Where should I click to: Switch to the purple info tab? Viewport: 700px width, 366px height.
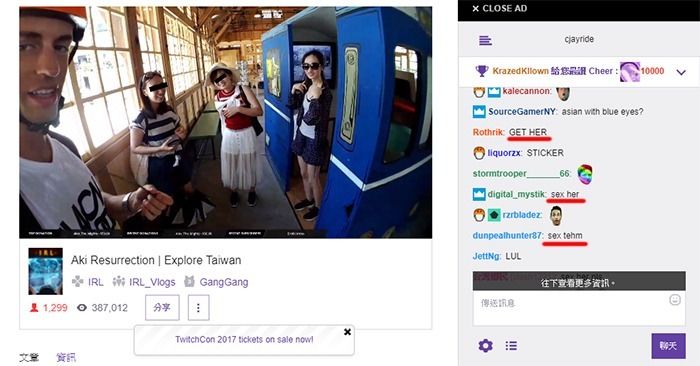pyautogui.click(x=66, y=358)
